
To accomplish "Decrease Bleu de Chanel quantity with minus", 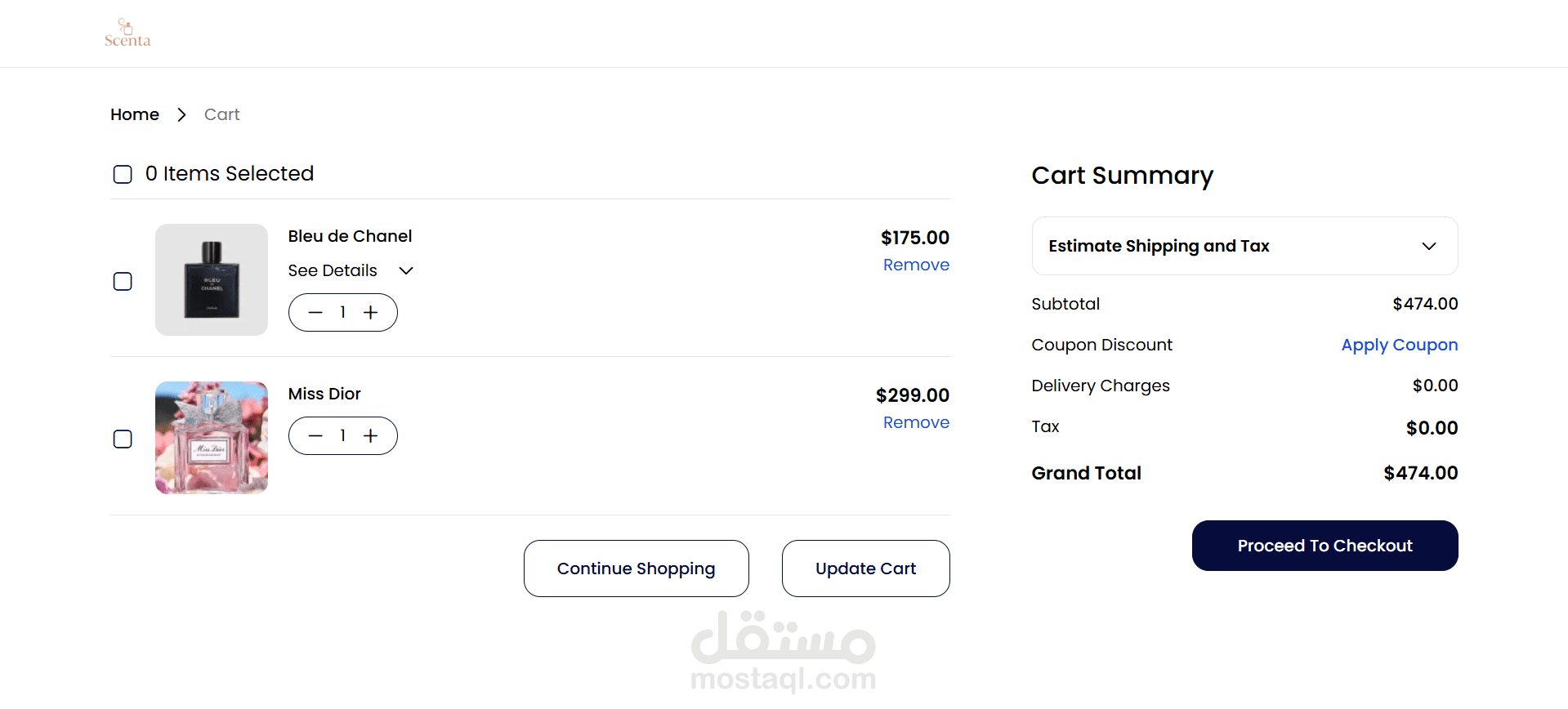I will click(x=315, y=313).
